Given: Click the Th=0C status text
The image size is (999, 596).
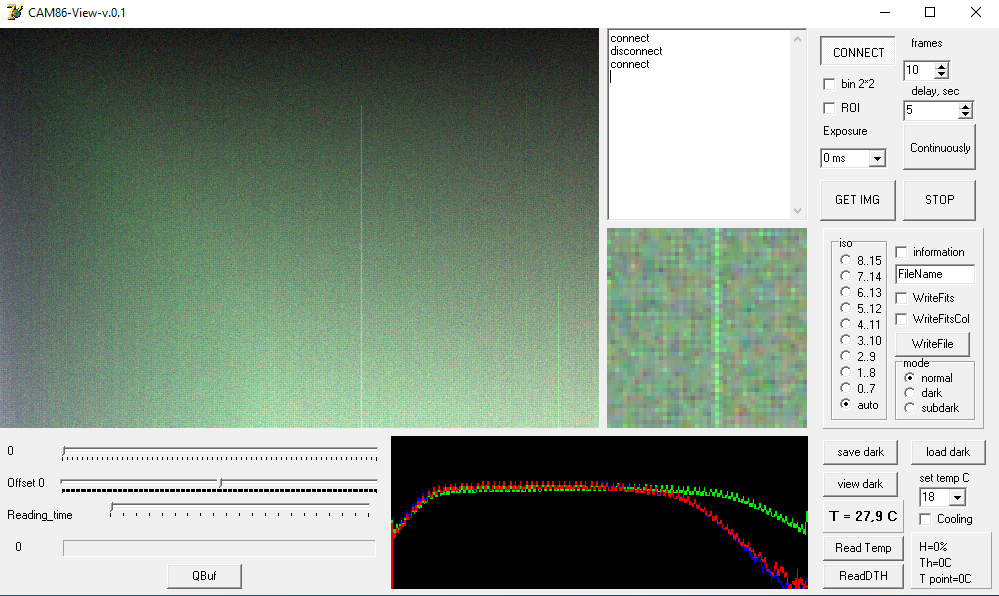Looking at the screenshot, I should pyautogui.click(x=935, y=563).
